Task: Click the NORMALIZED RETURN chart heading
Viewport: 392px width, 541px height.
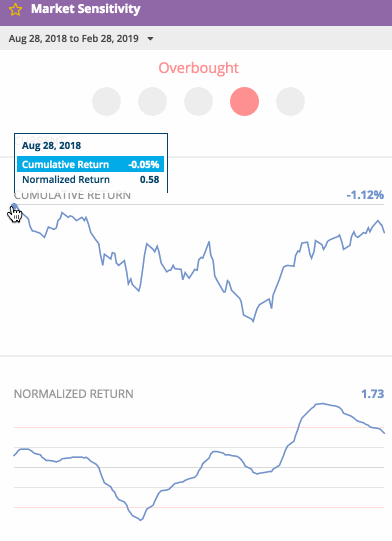Action: (x=74, y=394)
